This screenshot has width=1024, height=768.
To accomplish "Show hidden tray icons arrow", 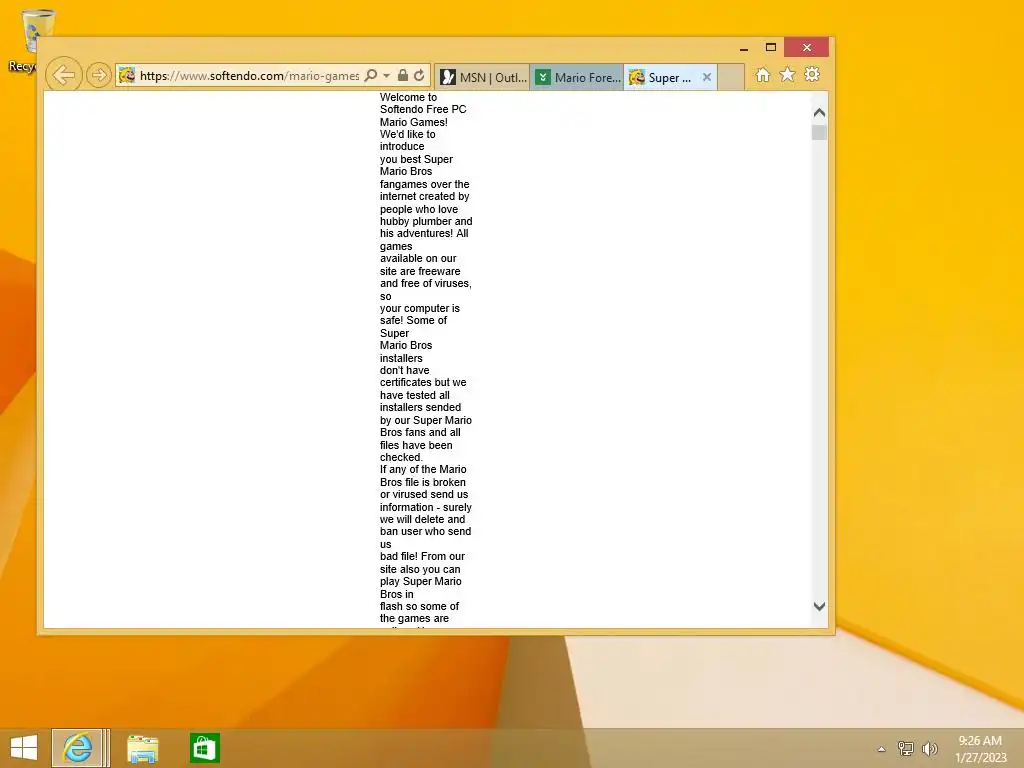I will (x=882, y=749).
